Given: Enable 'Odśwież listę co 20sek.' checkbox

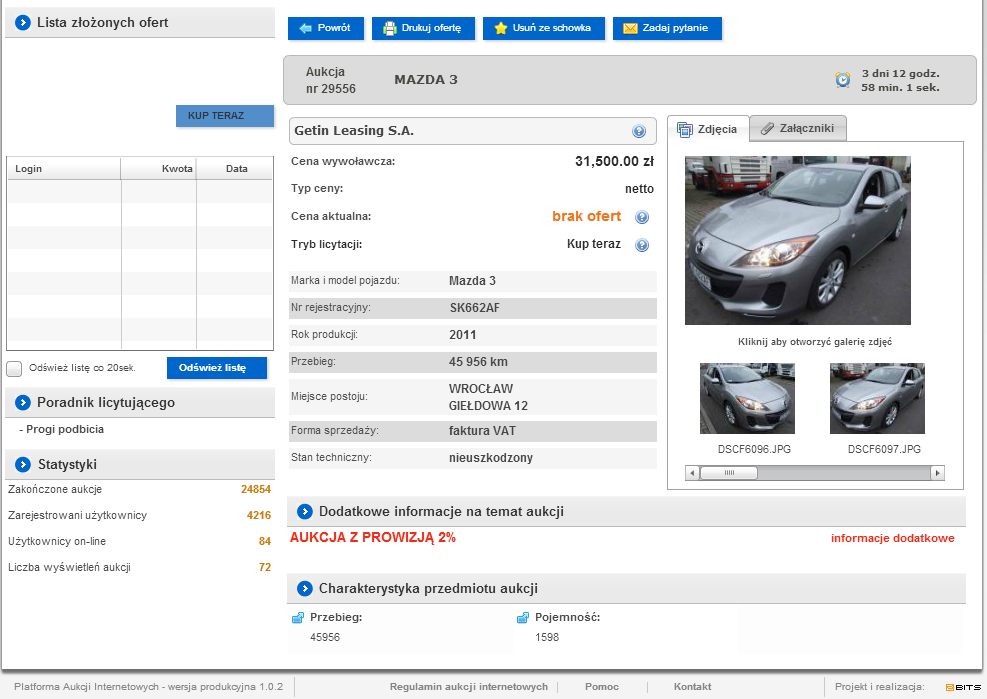Looking at the screenshot, I should pyautogui.click(x=15, y=368).
